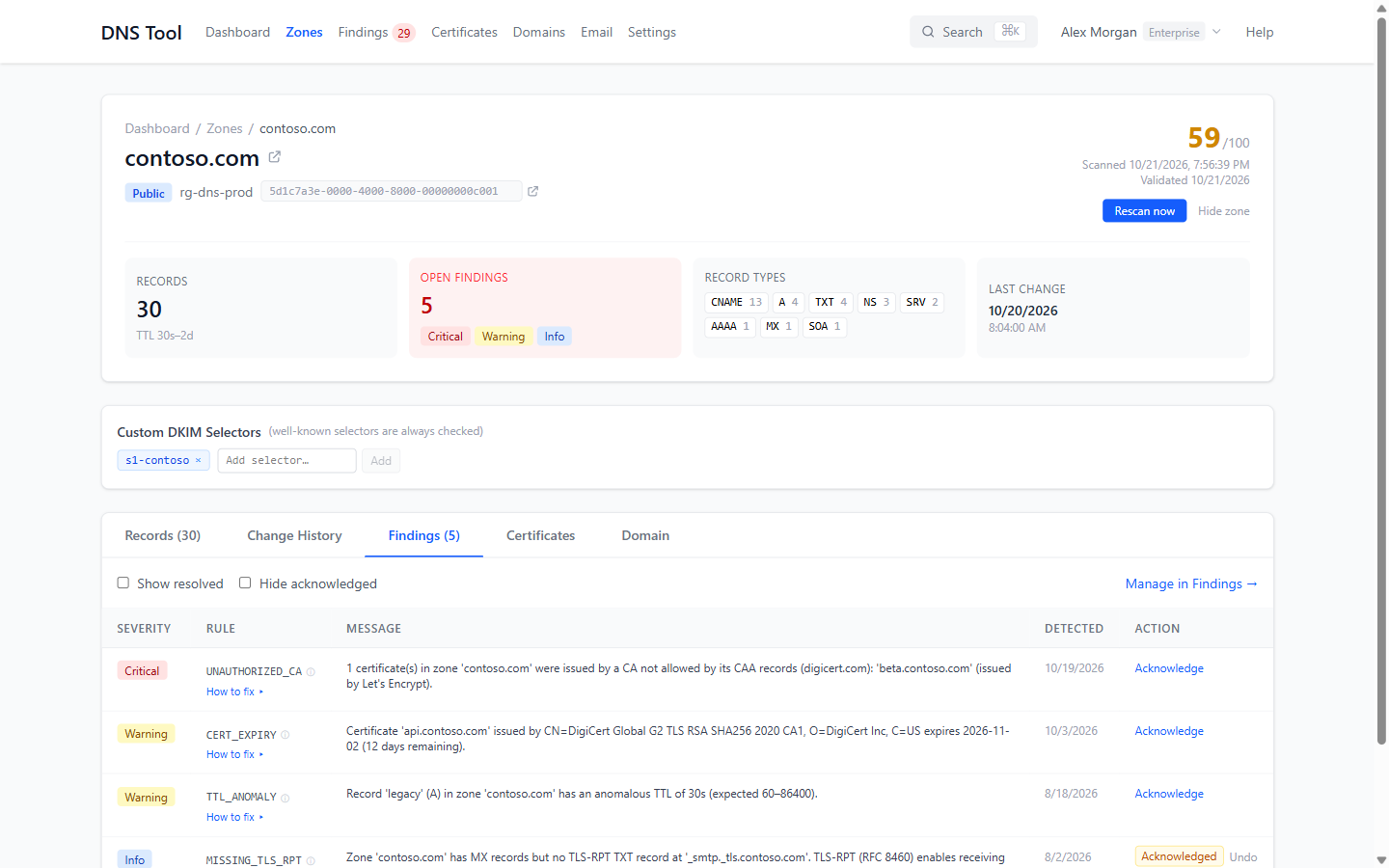Click scrollbar up arrow at top right
1389x868 pixels.
tap(1381, 8)
